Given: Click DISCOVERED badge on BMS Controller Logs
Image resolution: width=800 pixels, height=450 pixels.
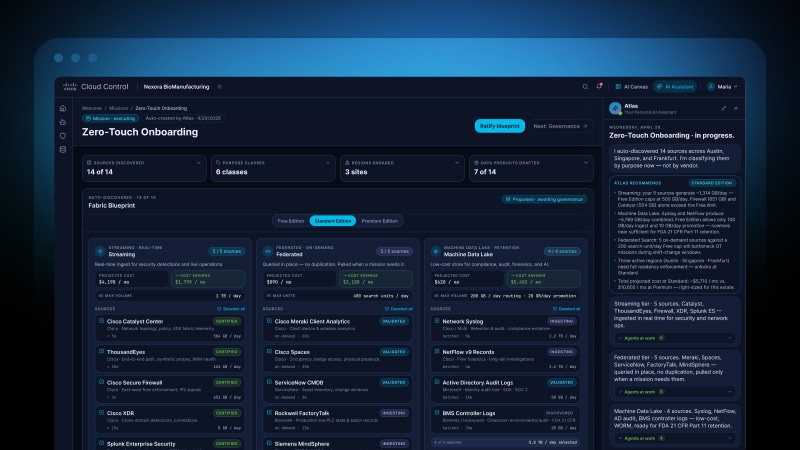Looking at the screenshot, I should (559, 413).
